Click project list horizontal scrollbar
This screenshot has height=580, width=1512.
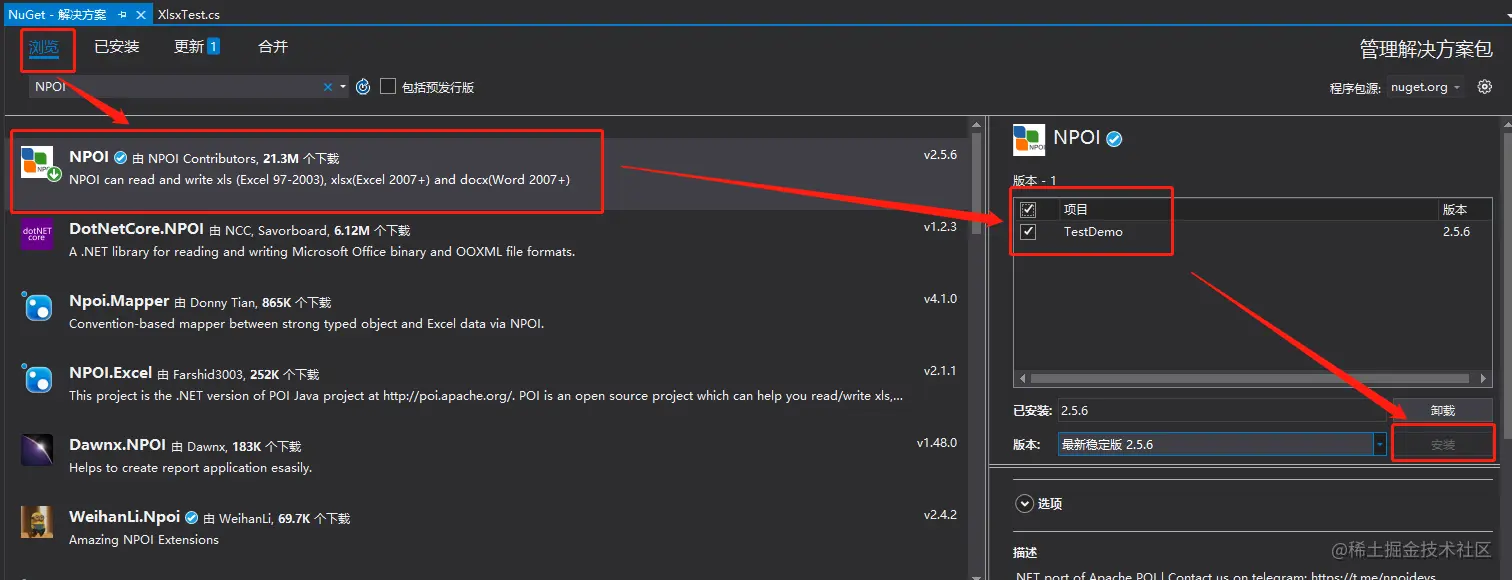pos(1250,379)
